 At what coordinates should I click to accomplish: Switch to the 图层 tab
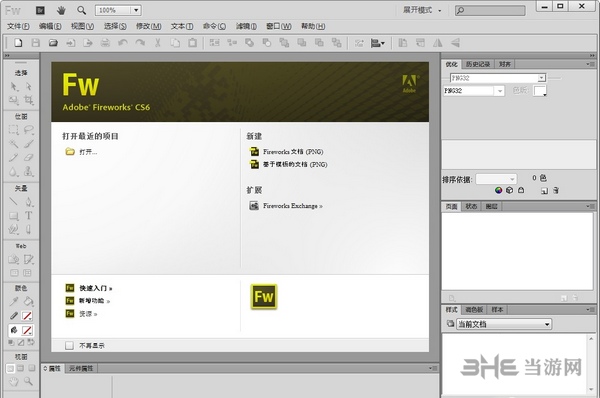pos(491,206)
